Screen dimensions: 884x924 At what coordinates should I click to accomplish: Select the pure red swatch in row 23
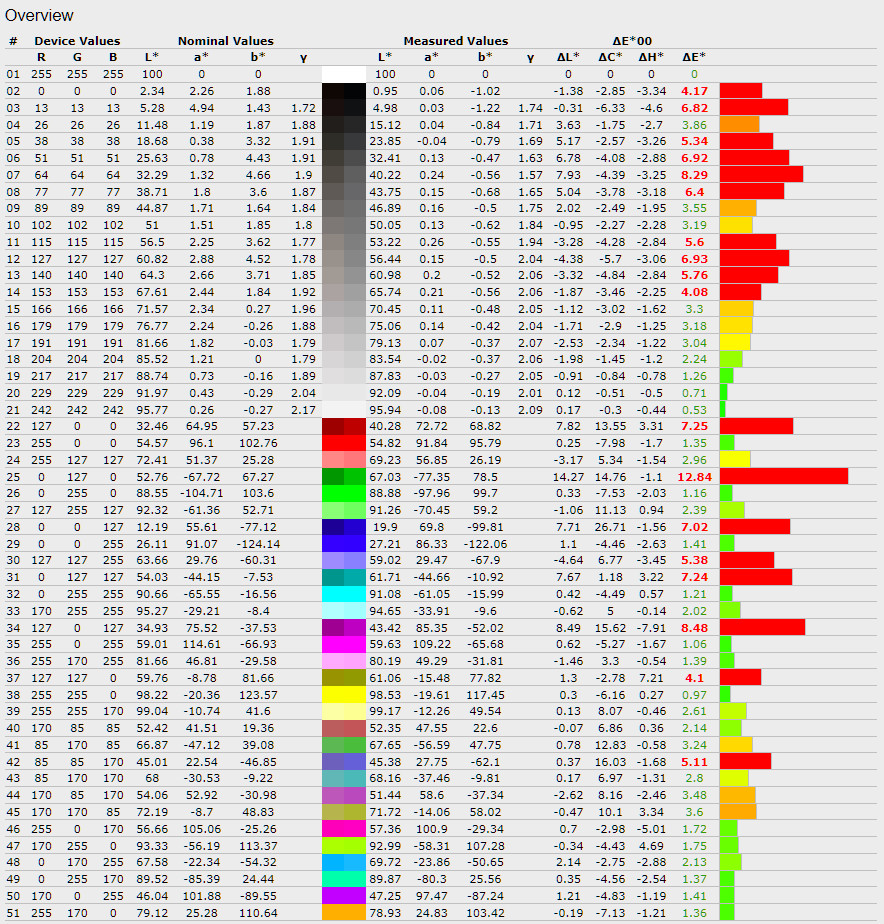point(344,442)
